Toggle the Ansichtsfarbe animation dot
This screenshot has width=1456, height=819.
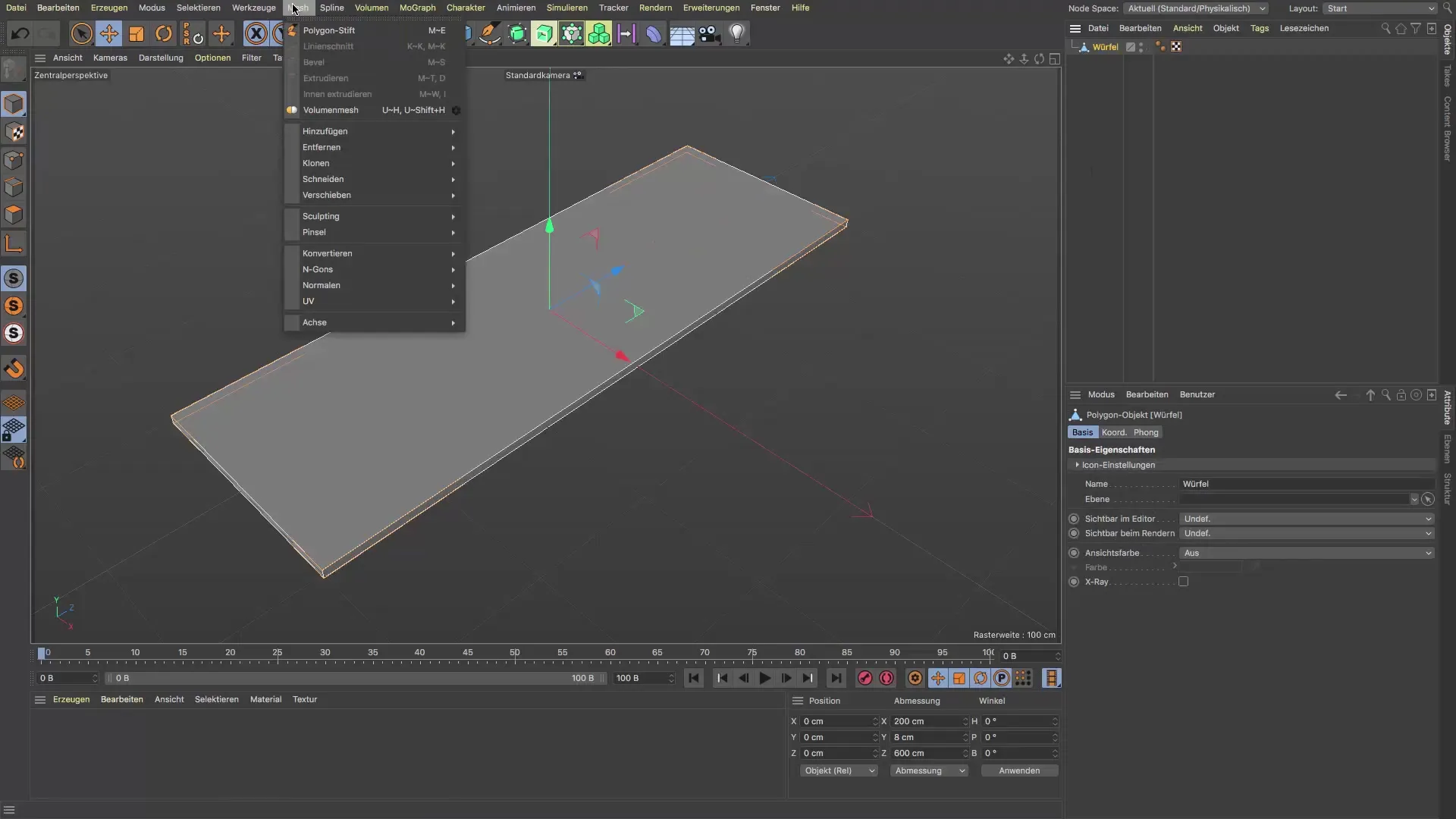coord(1074,553)
